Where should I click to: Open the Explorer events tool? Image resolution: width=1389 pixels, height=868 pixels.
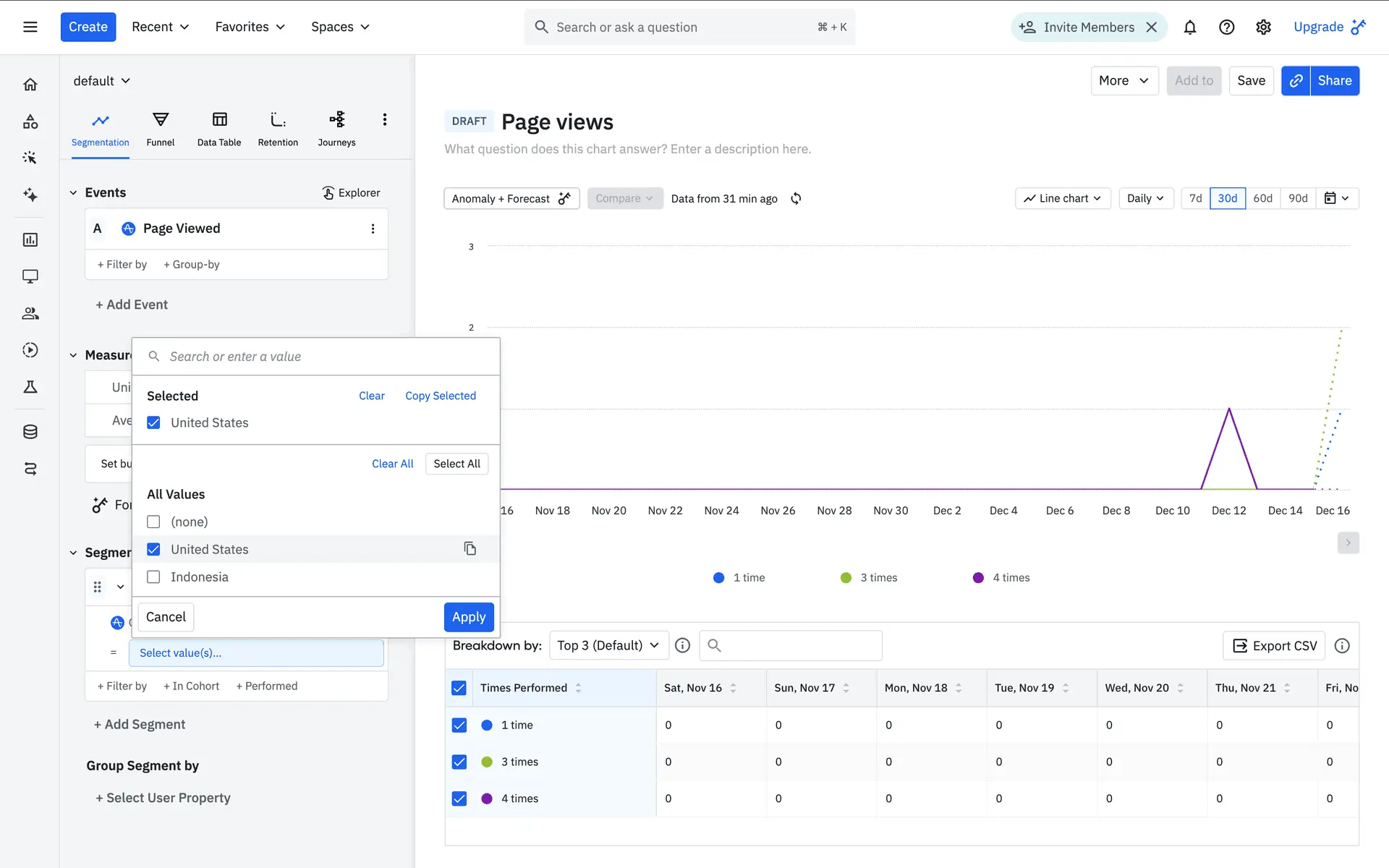351,192
